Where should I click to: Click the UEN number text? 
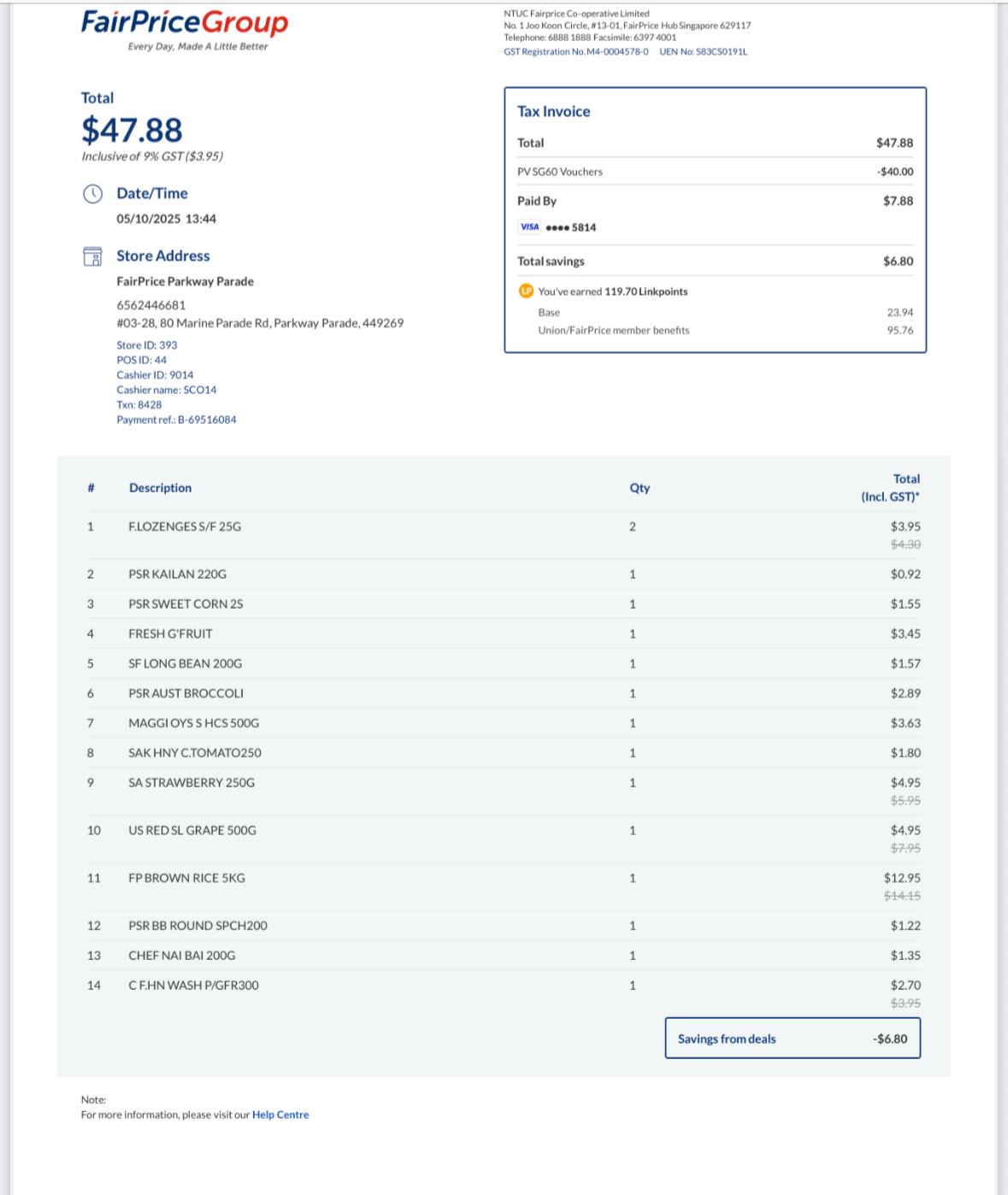click(703, 52)
